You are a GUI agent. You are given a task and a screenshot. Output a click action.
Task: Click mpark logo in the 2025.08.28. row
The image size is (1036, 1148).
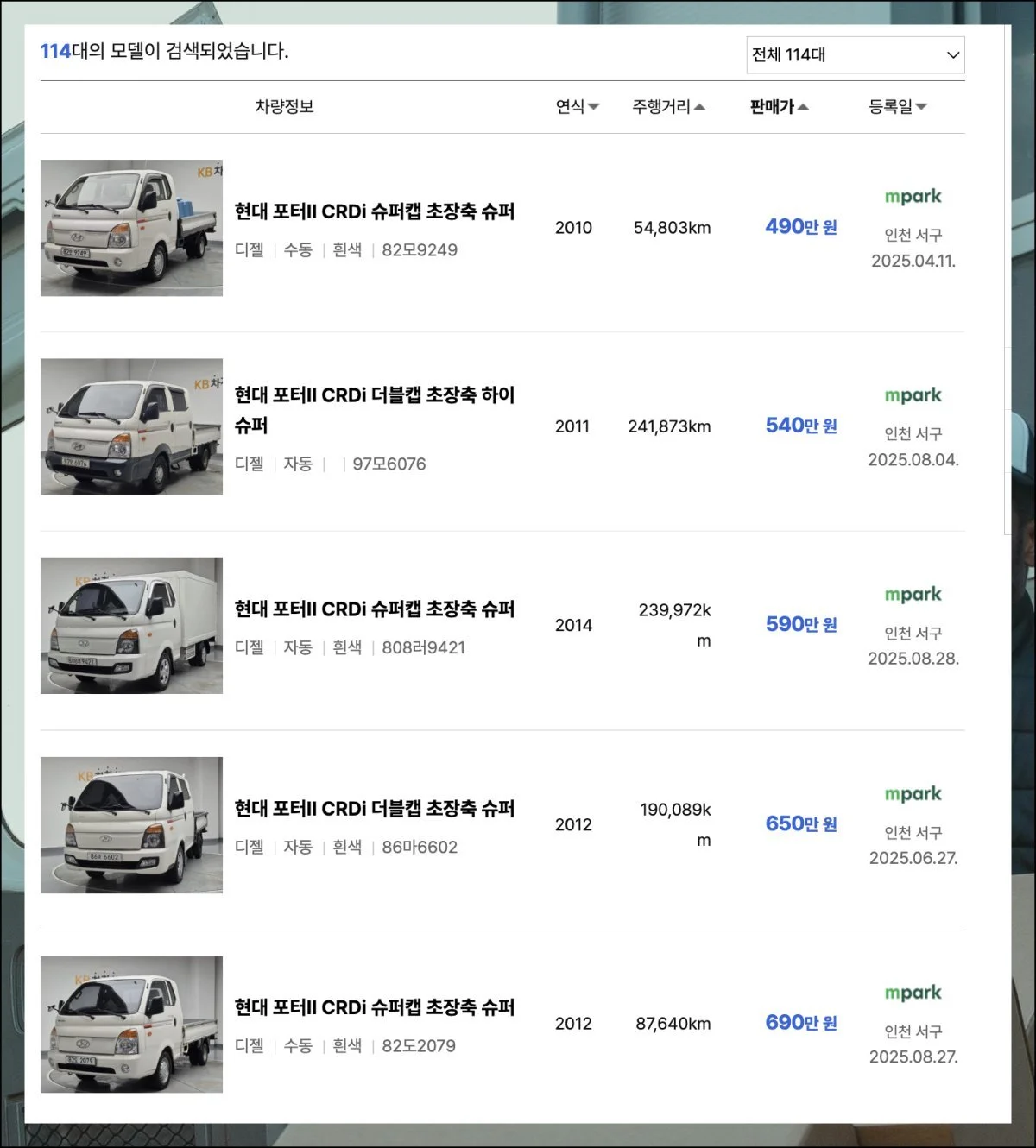913,595
